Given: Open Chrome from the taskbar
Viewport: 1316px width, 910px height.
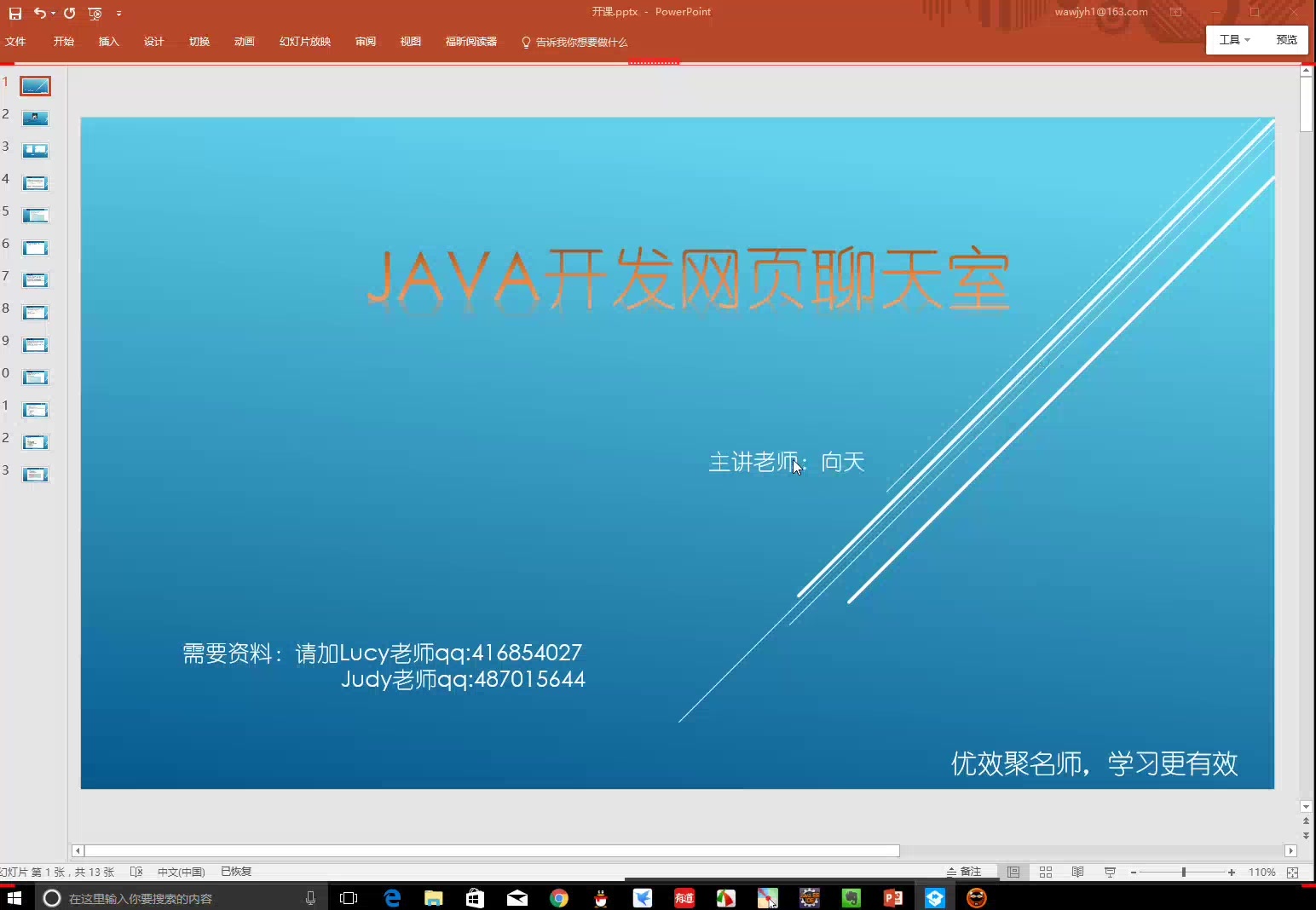Looking at the screenshot, I should click(559, 898).
